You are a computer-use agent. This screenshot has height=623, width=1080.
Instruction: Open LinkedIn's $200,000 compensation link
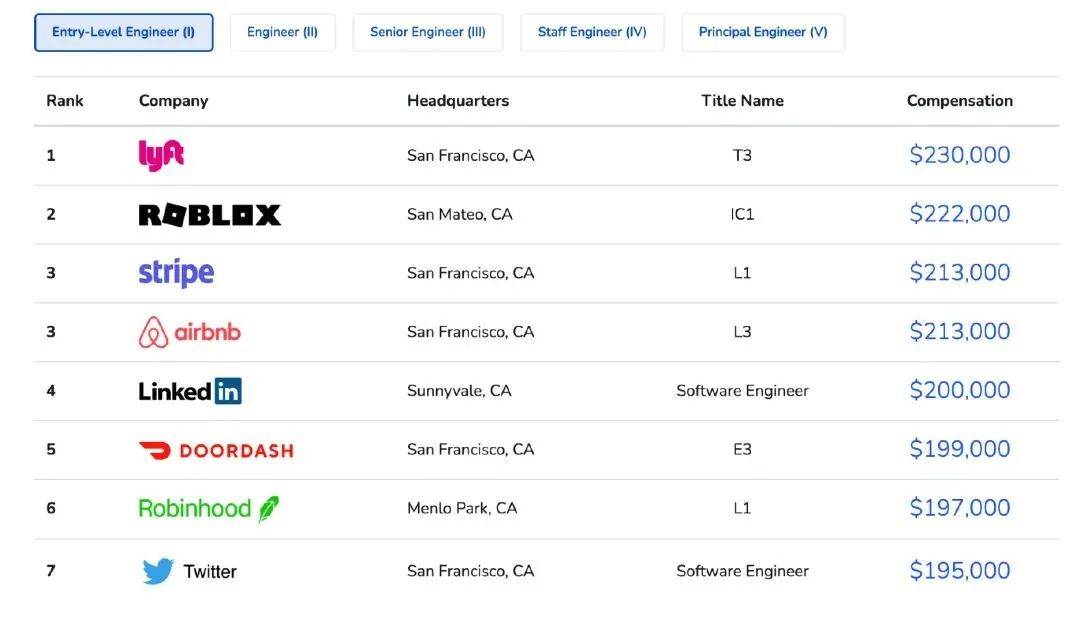(959, 391)
